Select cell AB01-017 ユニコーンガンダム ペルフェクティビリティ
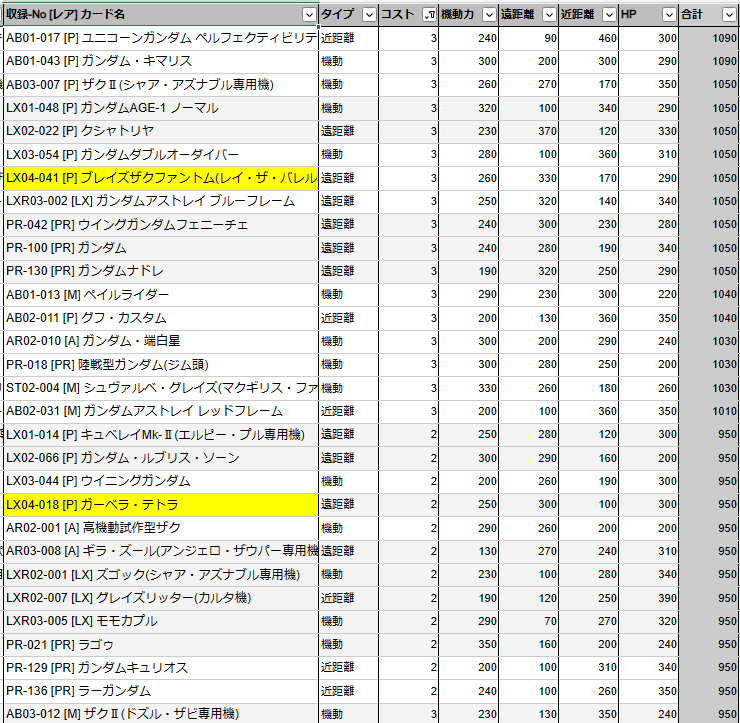This screenshot has width=740, height=723. (160, 38)
